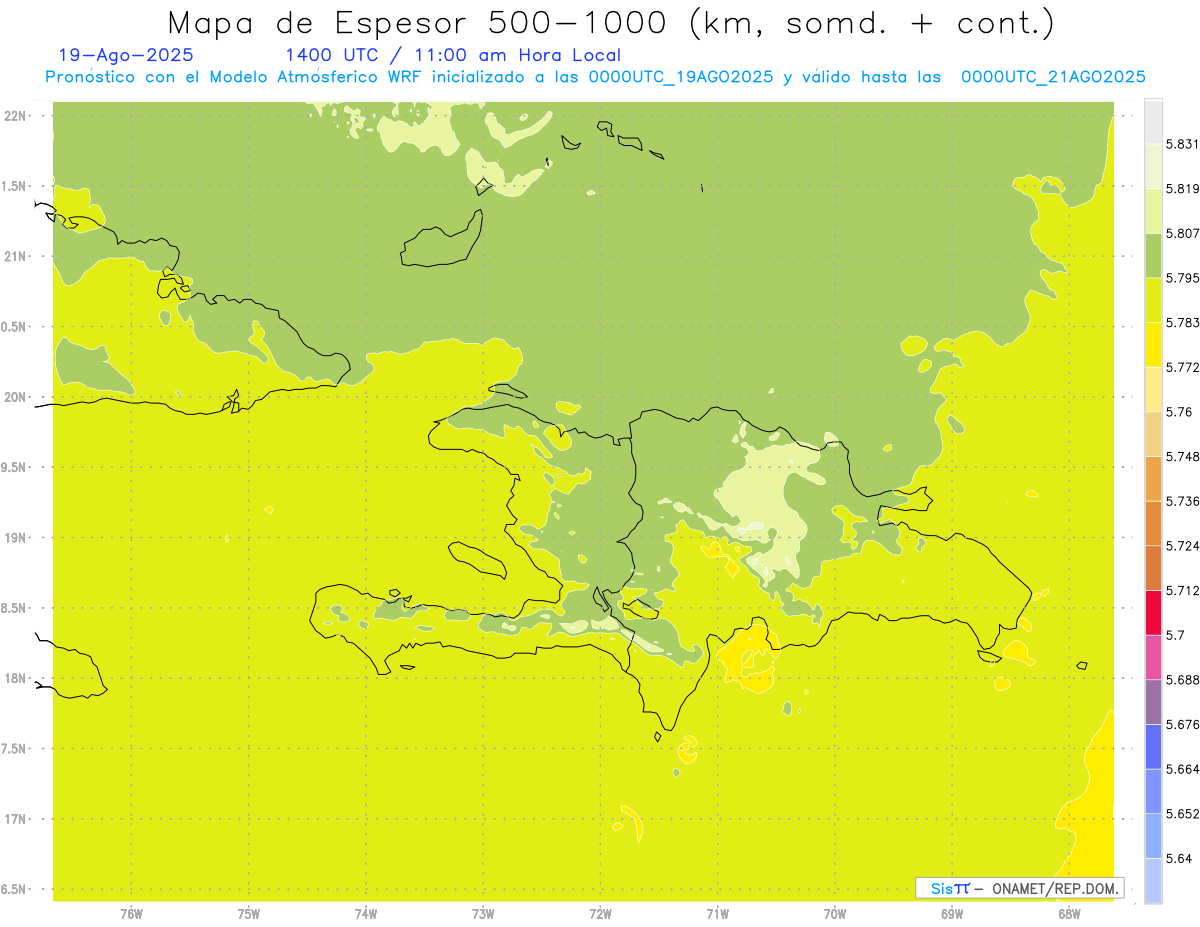Screen dimensions: 1200x927
Task: Click the '17N' latitude axis label
Action: tap(15, 819)
